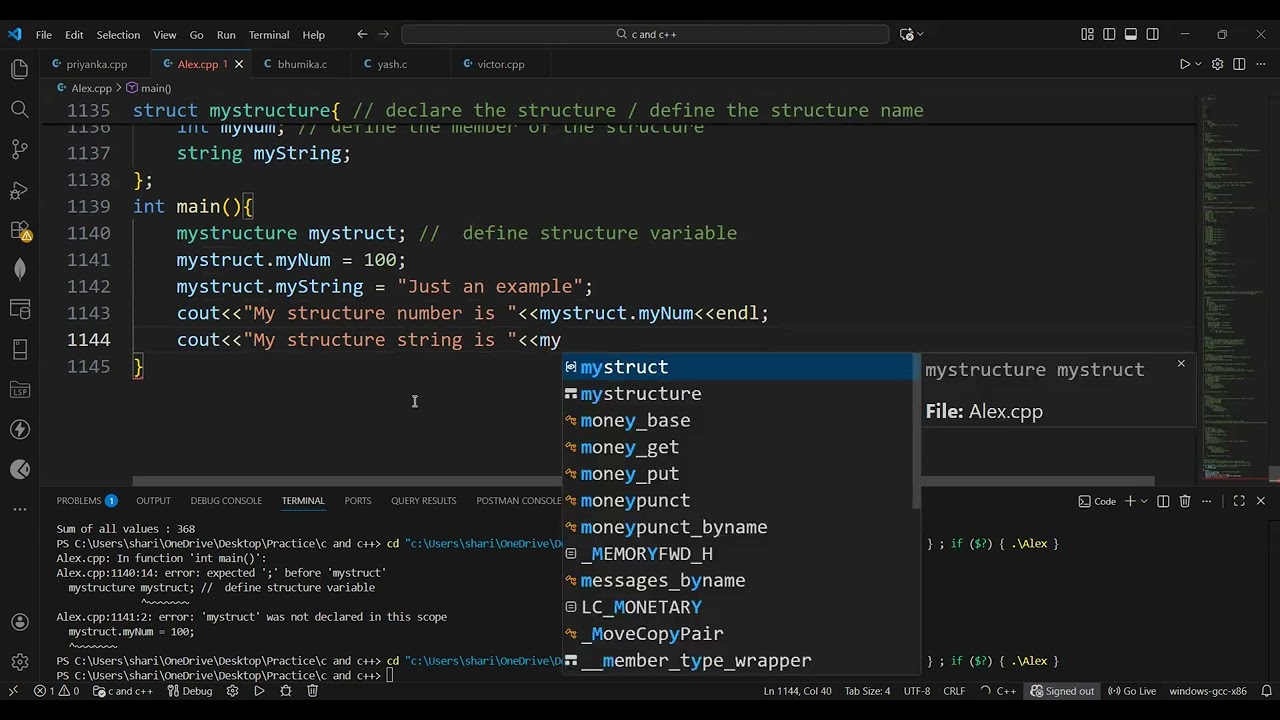Close the Alex.cpp editor tab
Image resolution: width=1280 pixels, height=720 pixels.
pos(239,64)
